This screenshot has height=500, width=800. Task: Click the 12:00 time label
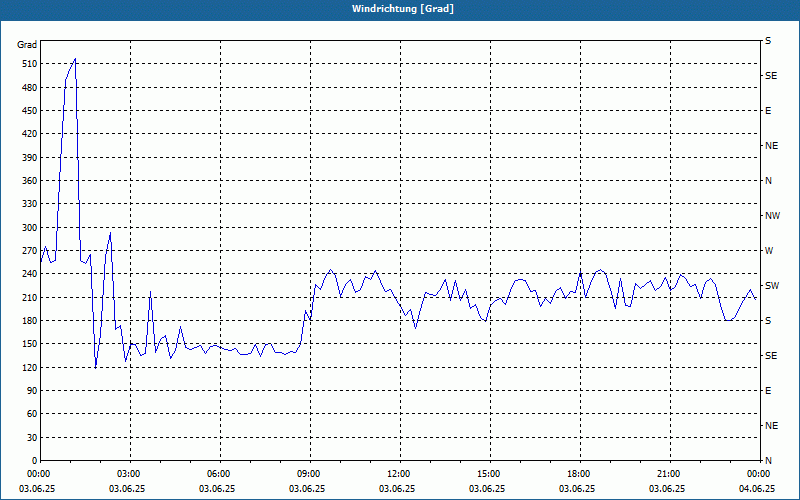pyautogui.click(x=401, y=474)
